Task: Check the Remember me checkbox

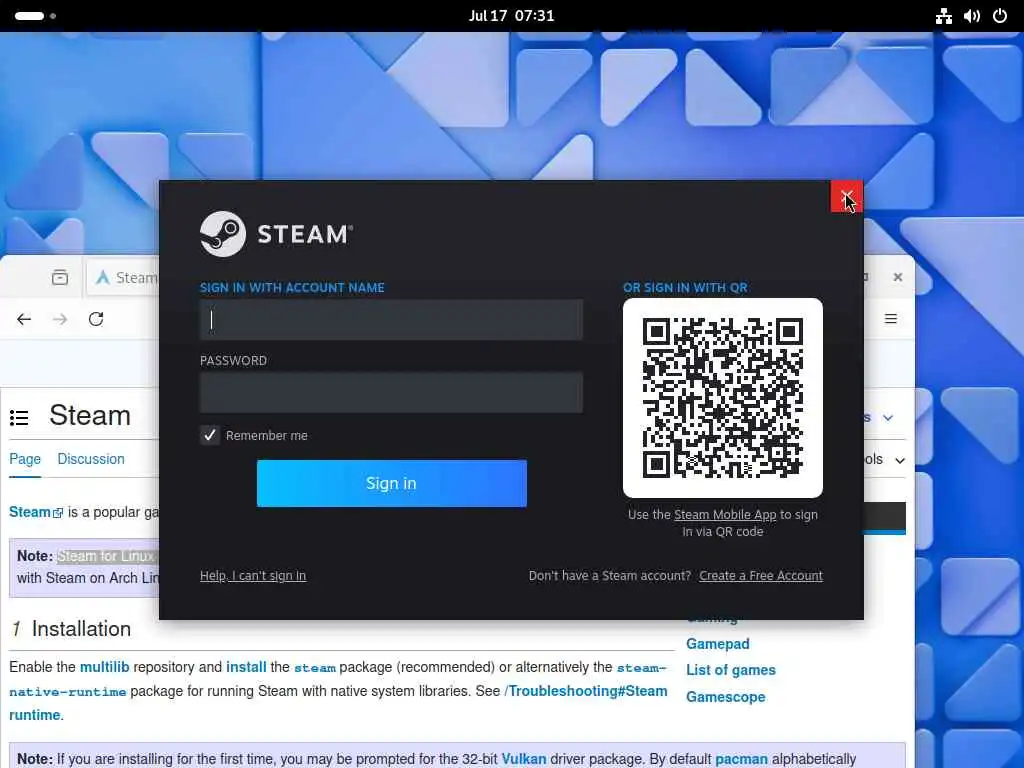Action: pyautogui.click(x=210, y=435)
